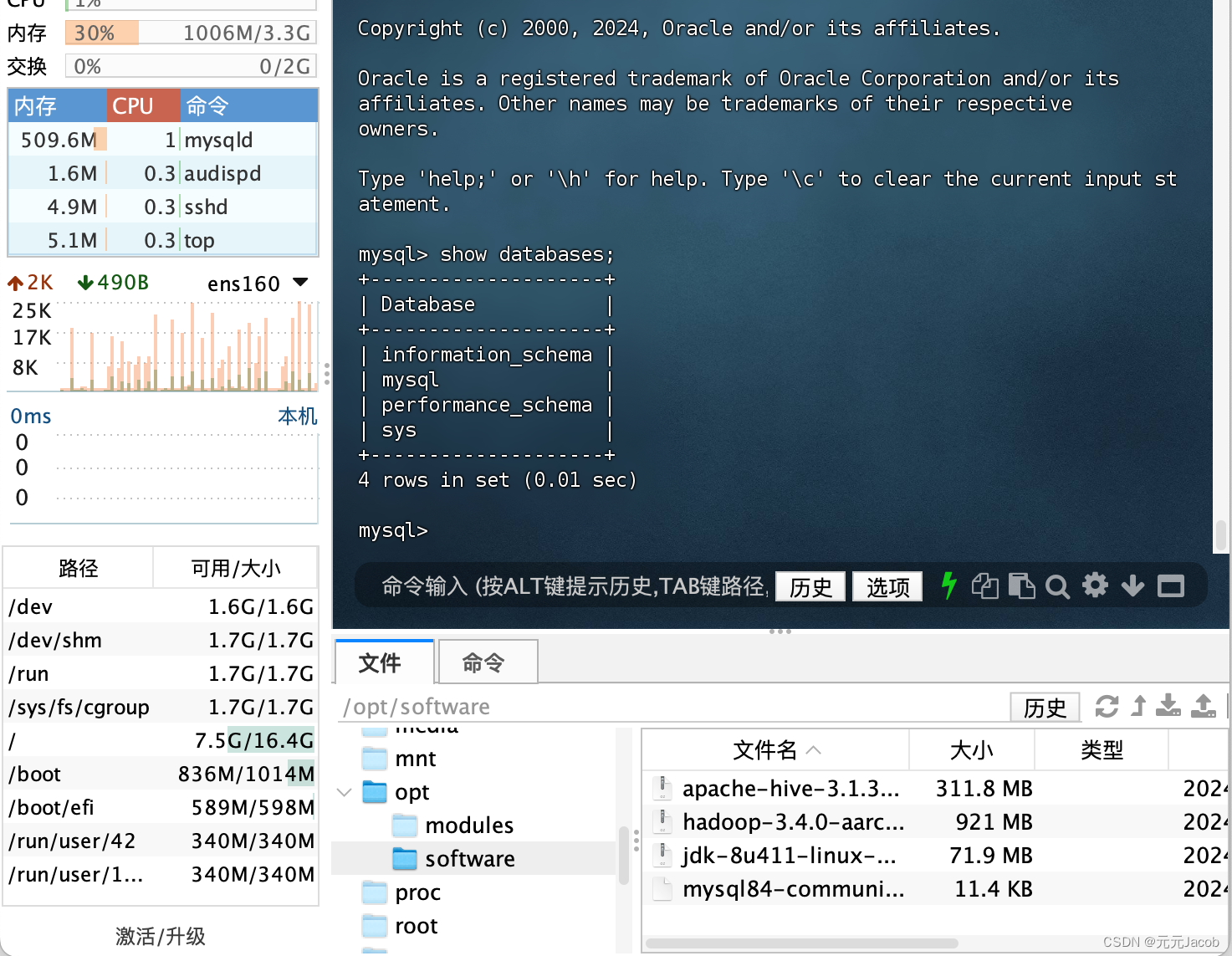Image resolution: width=1232 pixels, height=956 pixels.
Task: Click 本机 link in latency panel
Action: click(298, 416)
